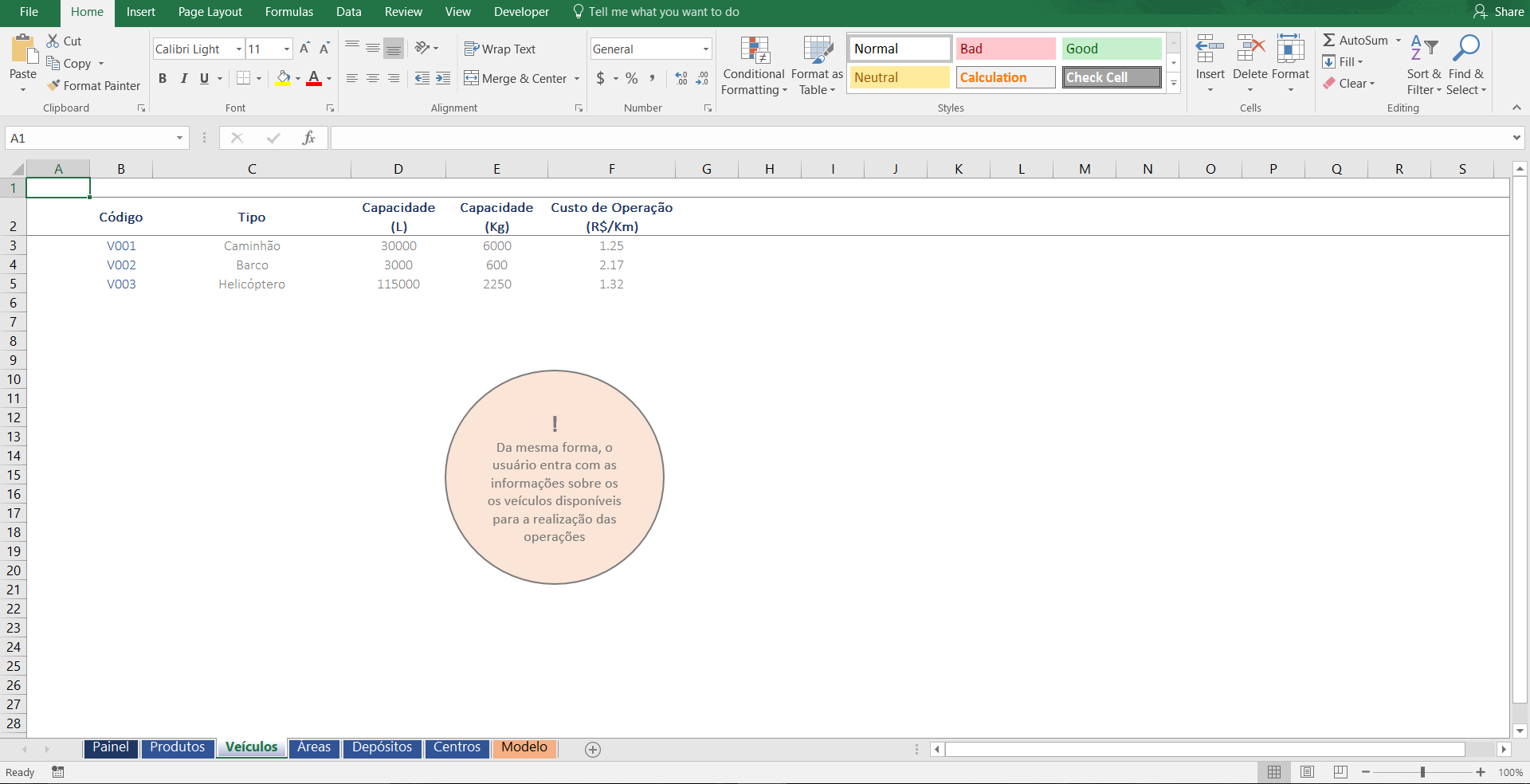
Task: Apply Percent Style number format
Action: pos(631,78)
